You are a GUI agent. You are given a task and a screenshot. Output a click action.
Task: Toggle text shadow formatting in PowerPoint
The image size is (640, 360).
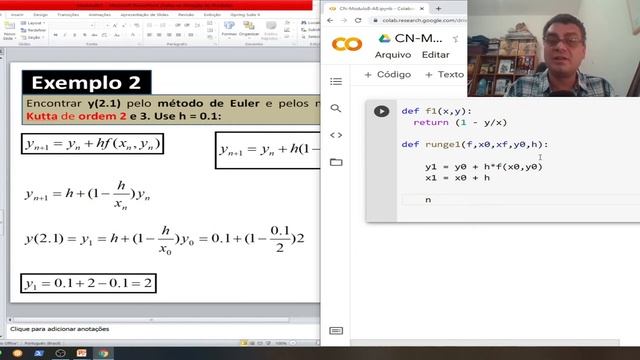pyautogui.click(x=84, y=36)
